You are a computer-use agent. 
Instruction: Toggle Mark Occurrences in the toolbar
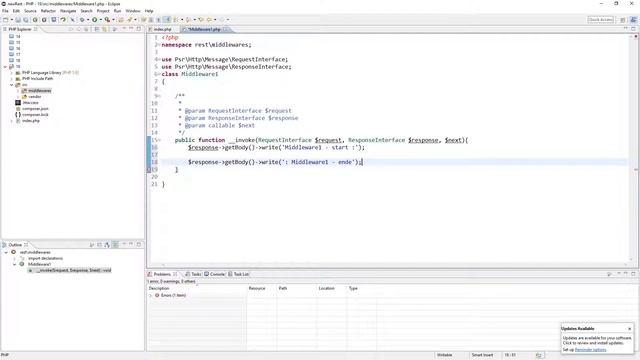click(167, 20)
